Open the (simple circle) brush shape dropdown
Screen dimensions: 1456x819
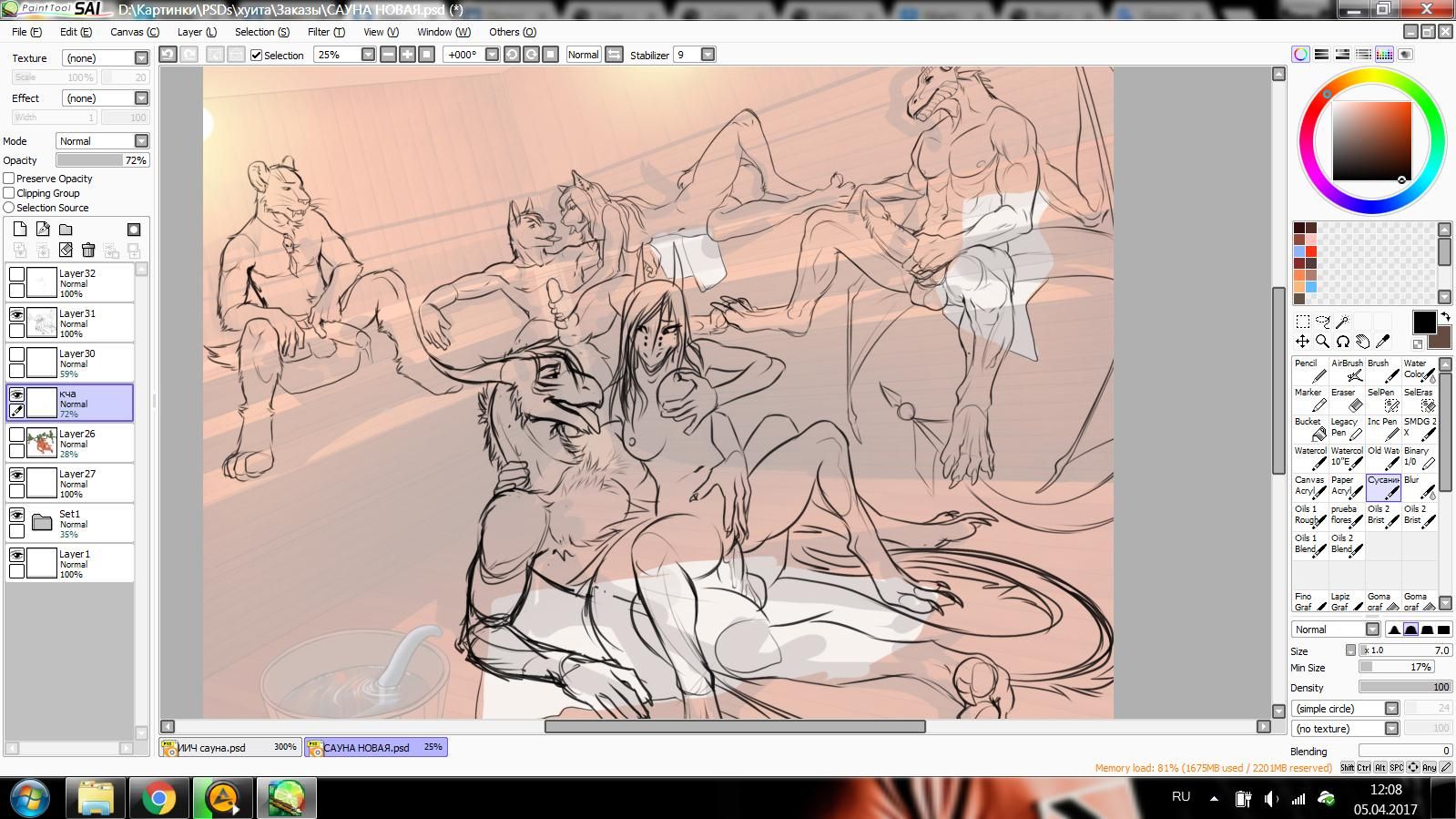[1391, 709]
